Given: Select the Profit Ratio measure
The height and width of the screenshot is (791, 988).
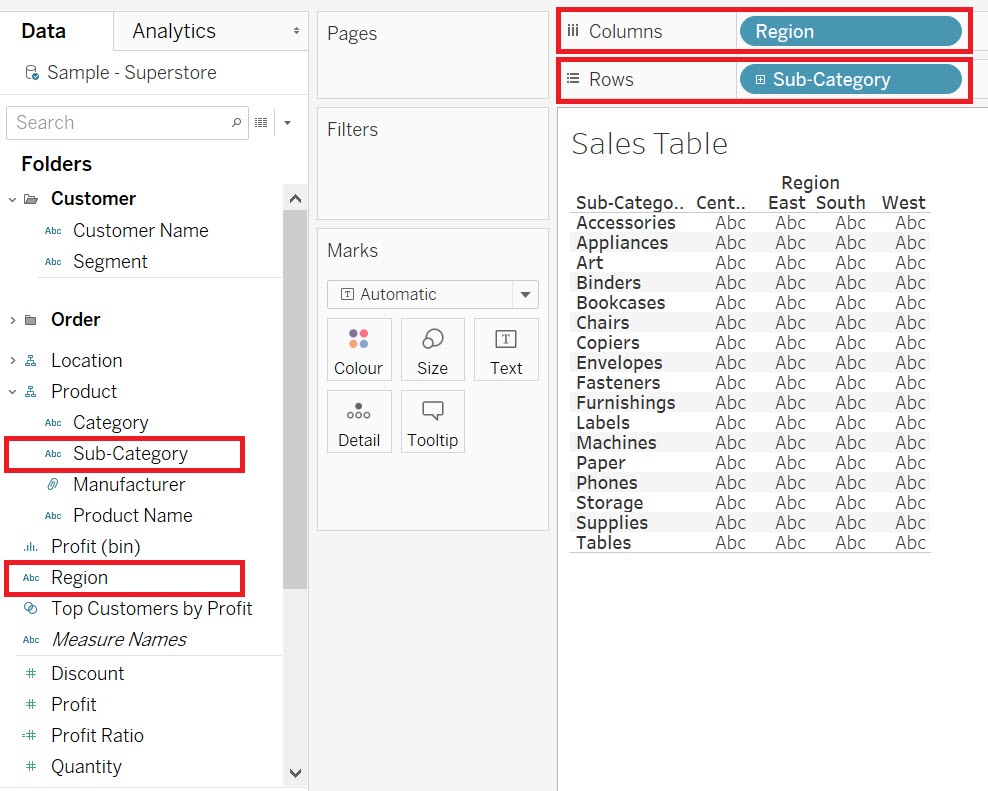Looking at the screenshot, I should (x=97, y=735).
